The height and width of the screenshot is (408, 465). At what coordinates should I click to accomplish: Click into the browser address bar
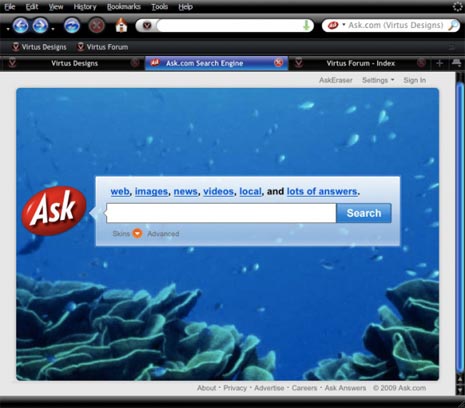(229, 25)
